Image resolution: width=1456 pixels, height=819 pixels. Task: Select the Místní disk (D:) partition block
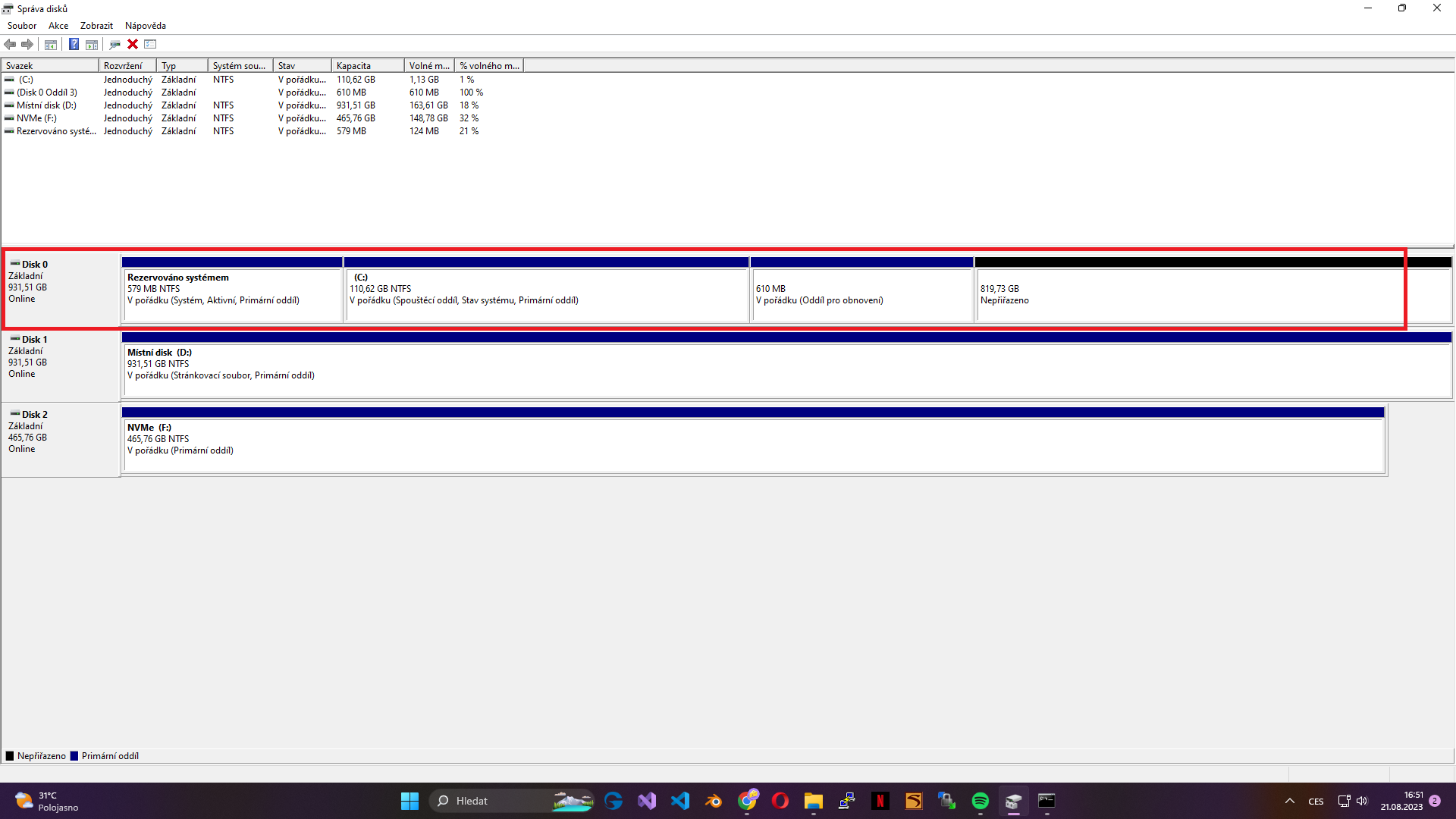tap(786, 369)
